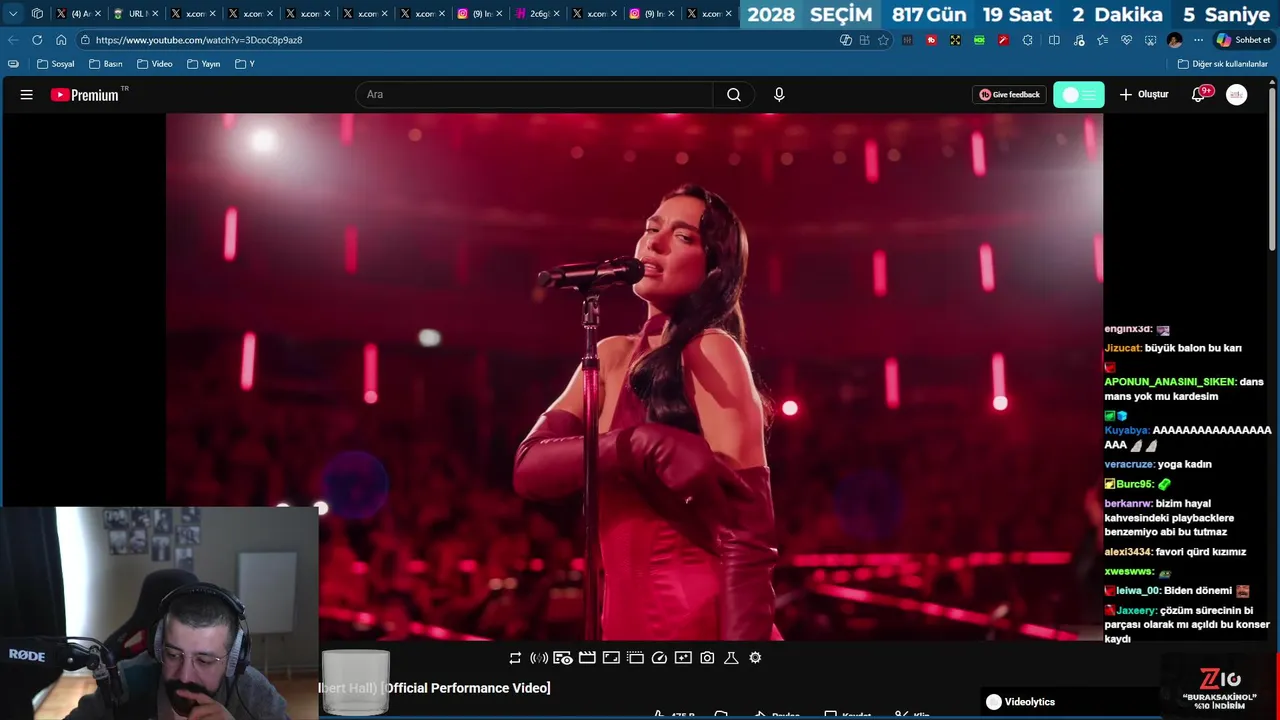Click alexi3434 chat username
The height and width of the screenshot is (720, 1280).
point(1129,552)
